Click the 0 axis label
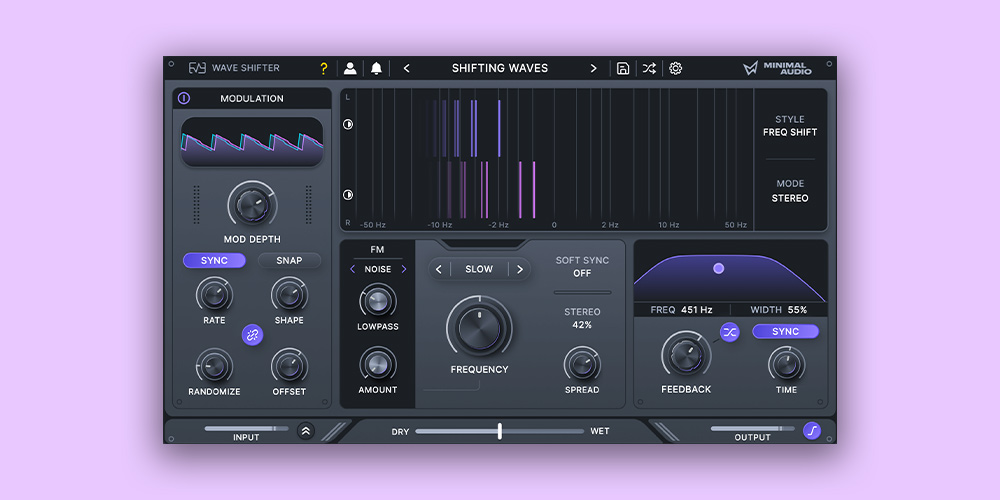Viewport: 1000px width, 500px height. [554, 225]
